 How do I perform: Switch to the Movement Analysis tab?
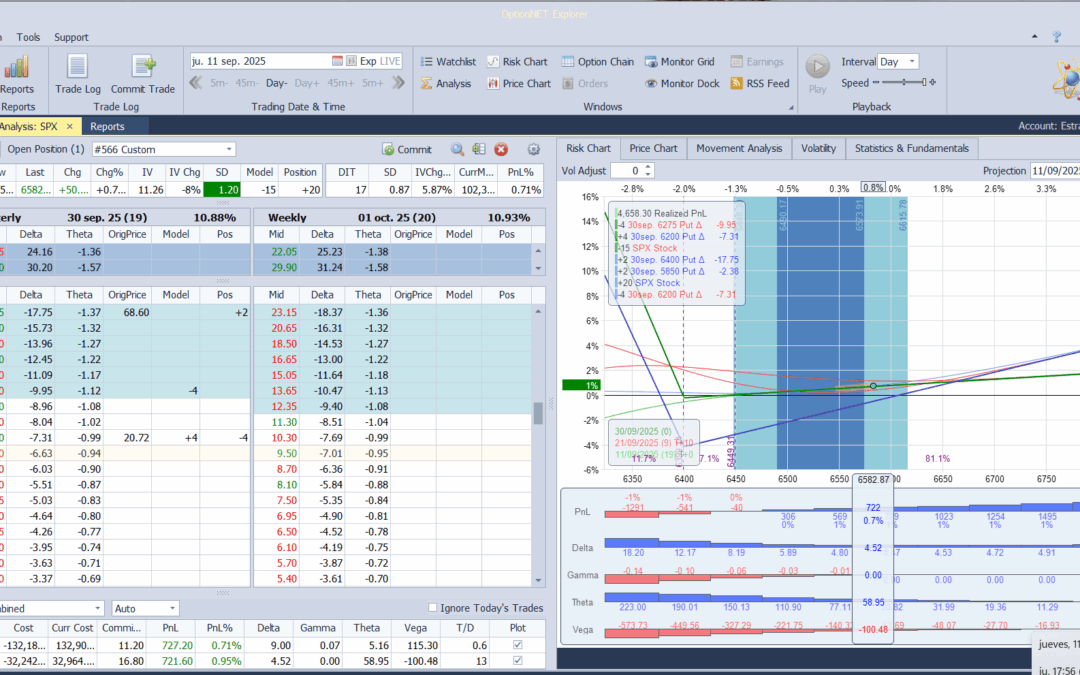pyautogui.click(x=739, y=148)
